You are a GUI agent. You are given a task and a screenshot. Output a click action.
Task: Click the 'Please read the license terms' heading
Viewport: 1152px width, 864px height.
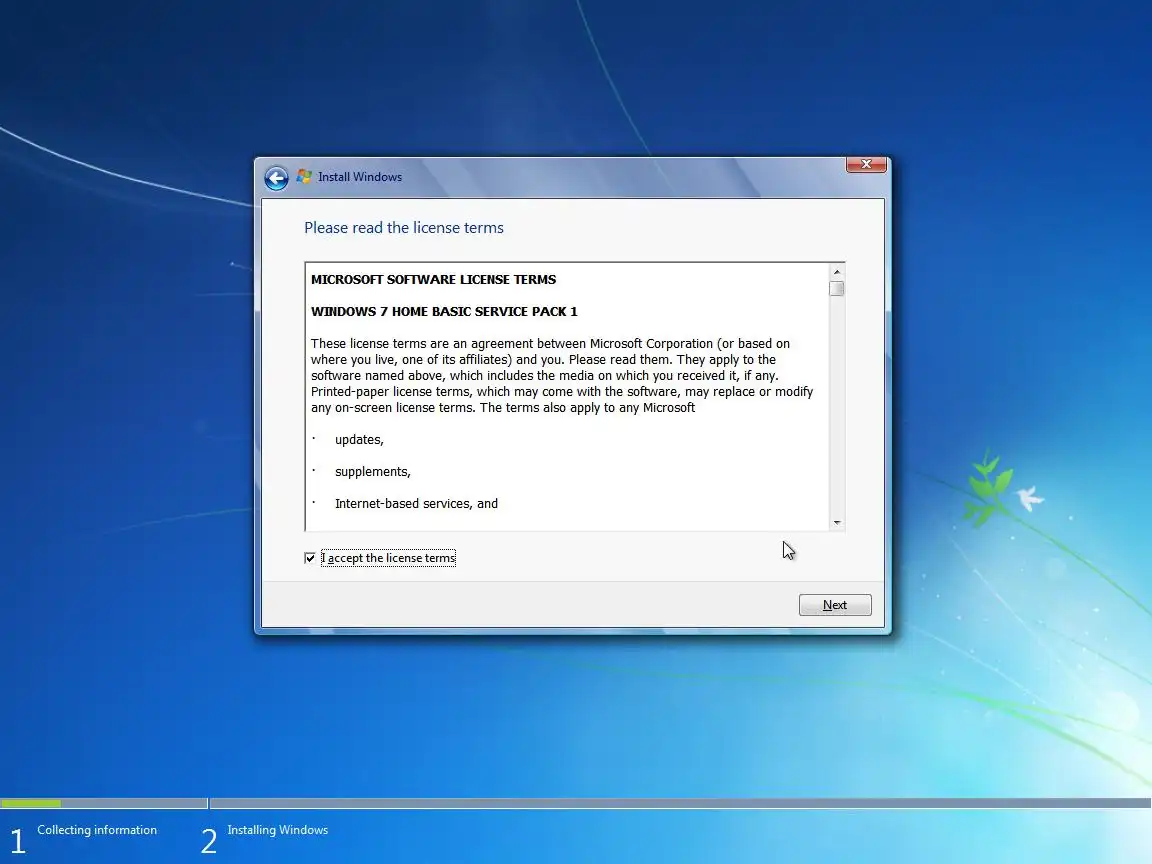tap(404, 228)
